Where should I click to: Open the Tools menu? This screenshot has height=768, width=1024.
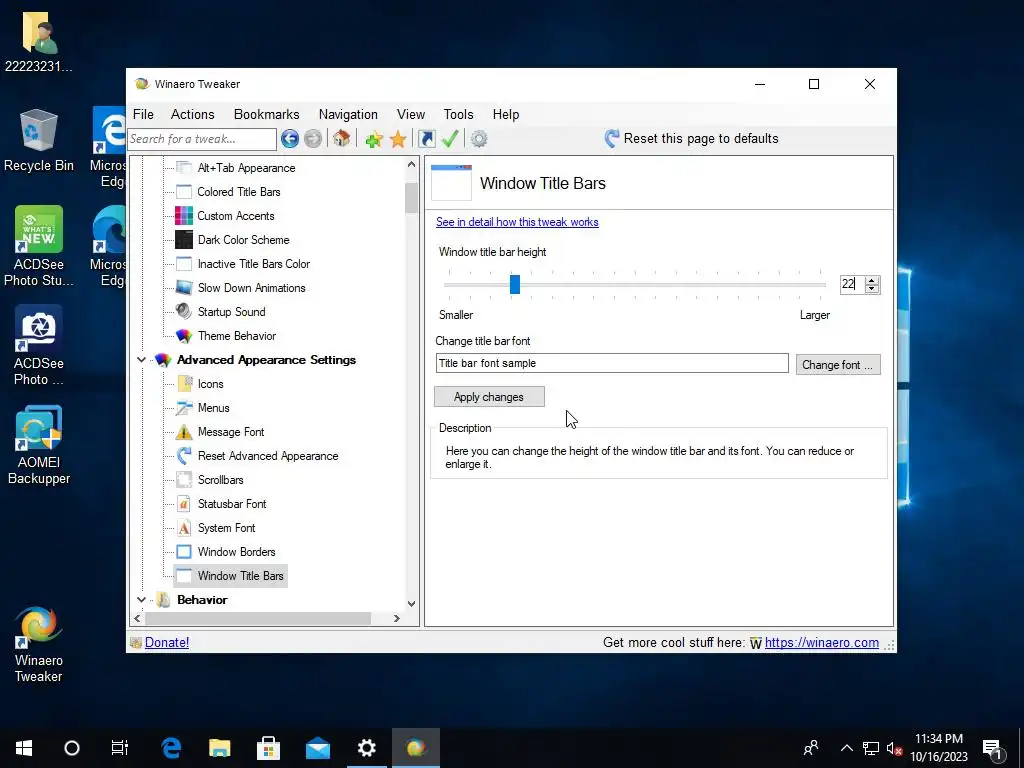tap(458, 114)
